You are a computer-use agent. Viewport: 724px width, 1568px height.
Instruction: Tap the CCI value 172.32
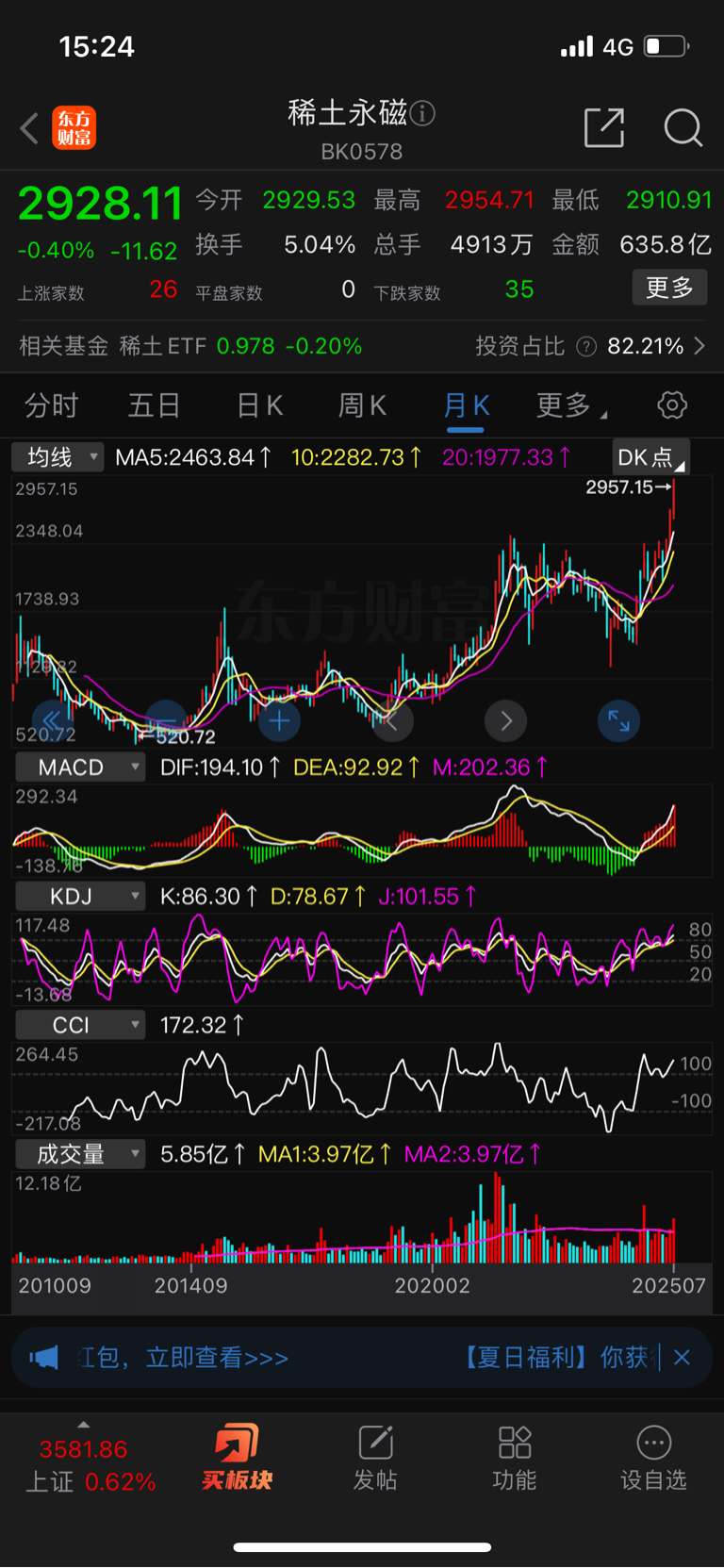tap(202, 1025)
